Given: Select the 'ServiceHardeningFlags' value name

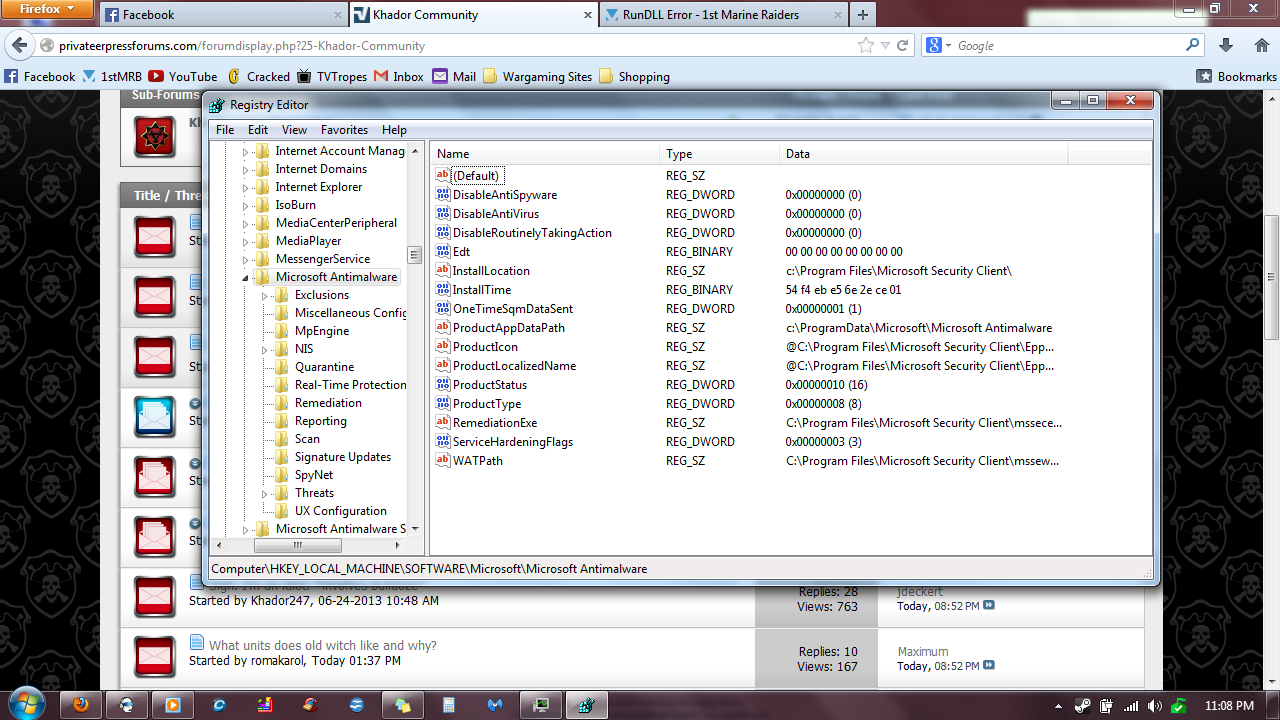Looking at the screenshot, I should [513, 441].
